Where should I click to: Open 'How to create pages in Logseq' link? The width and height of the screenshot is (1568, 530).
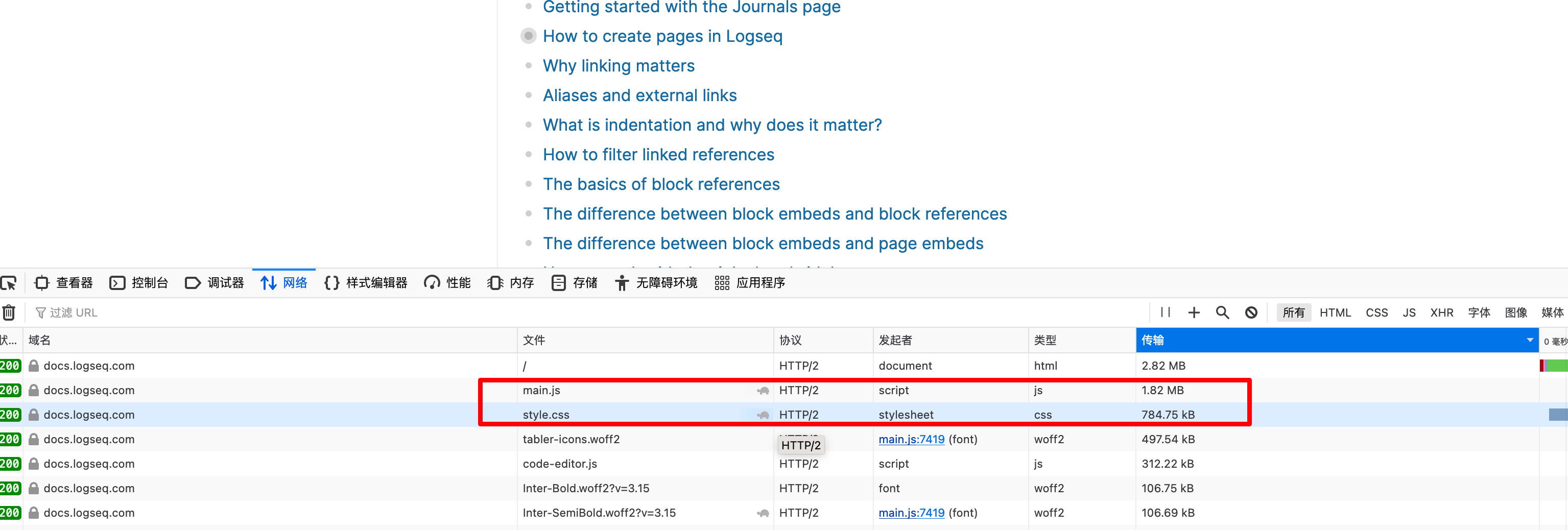pyautogui.click(x=662, y=36)
